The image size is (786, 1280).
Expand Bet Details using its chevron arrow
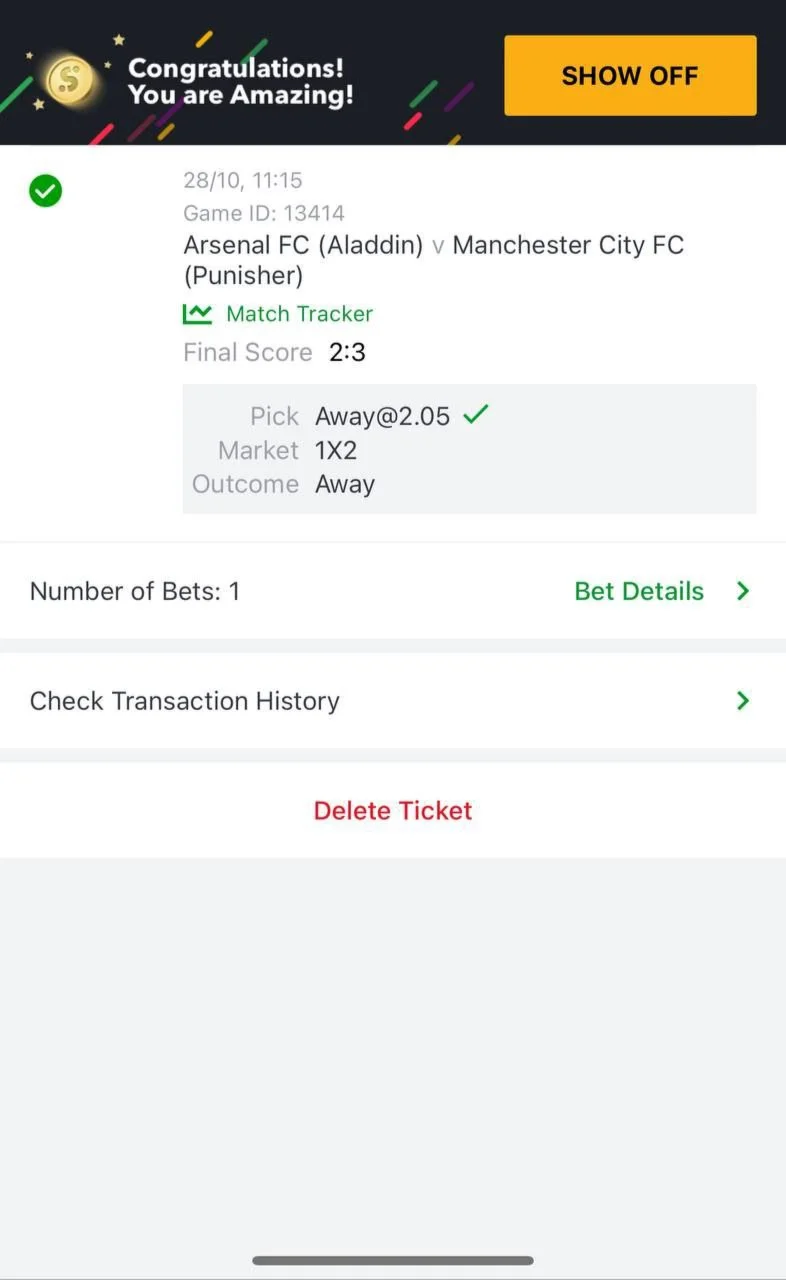click(x=743, y=591)
